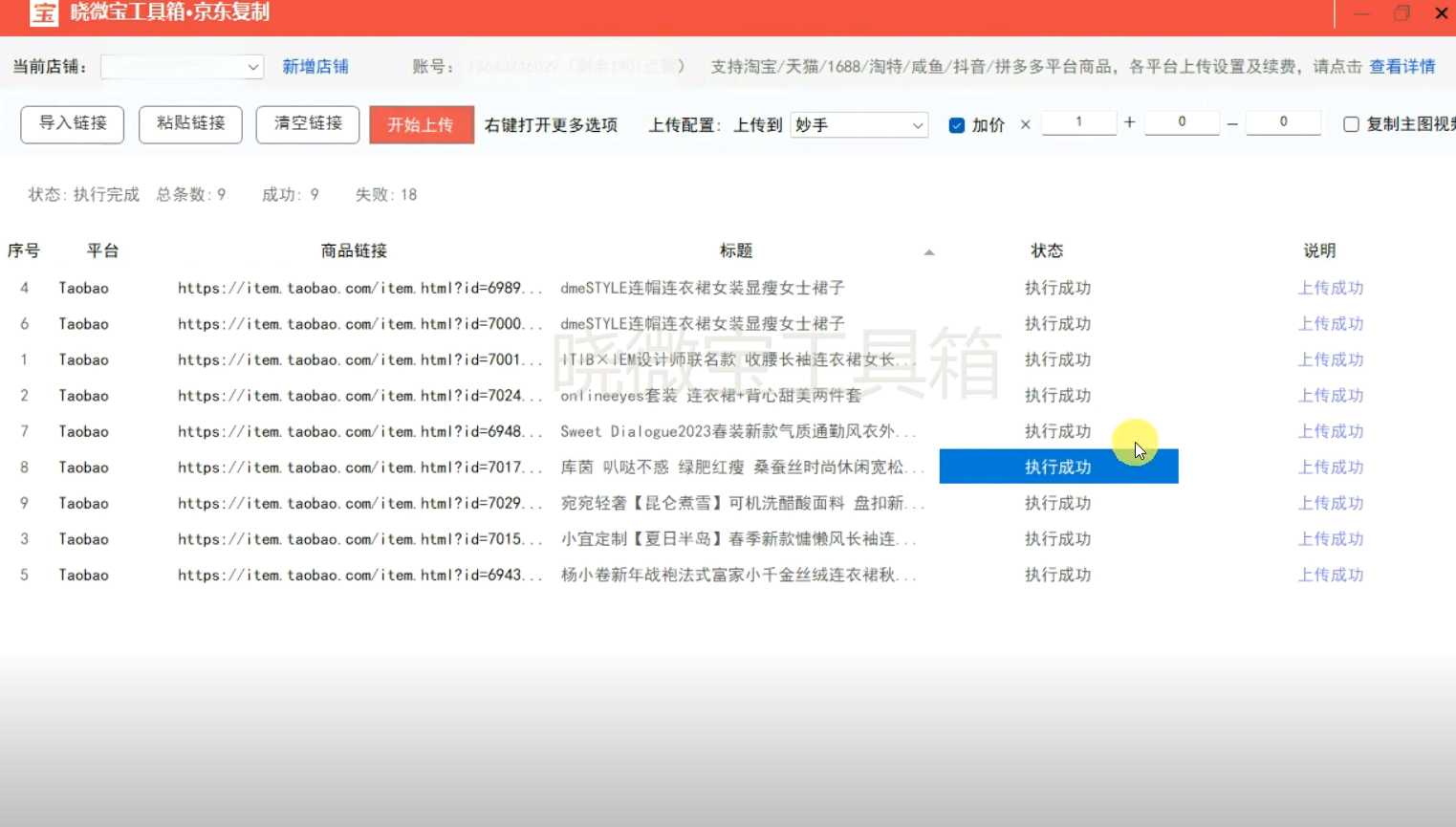Click 上传成功 link for row 3
This screenshot has width=1456, height=827.
(x=1331, y=539)
